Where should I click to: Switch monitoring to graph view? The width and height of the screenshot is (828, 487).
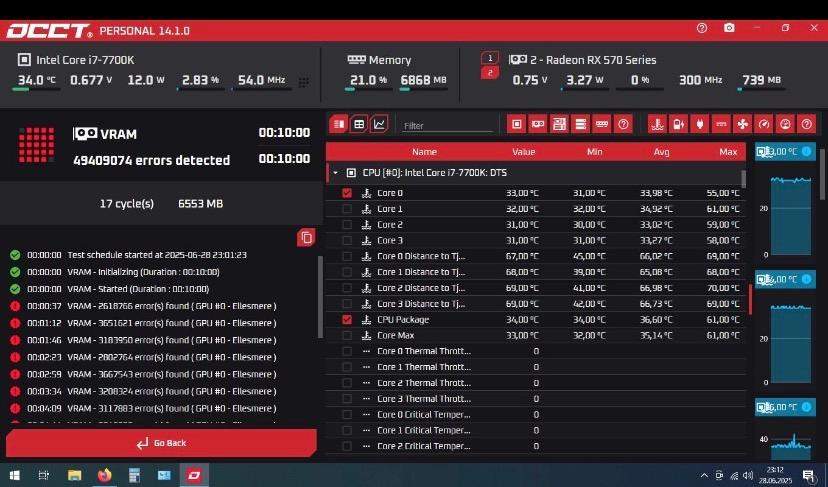click(x=379, y=125)
